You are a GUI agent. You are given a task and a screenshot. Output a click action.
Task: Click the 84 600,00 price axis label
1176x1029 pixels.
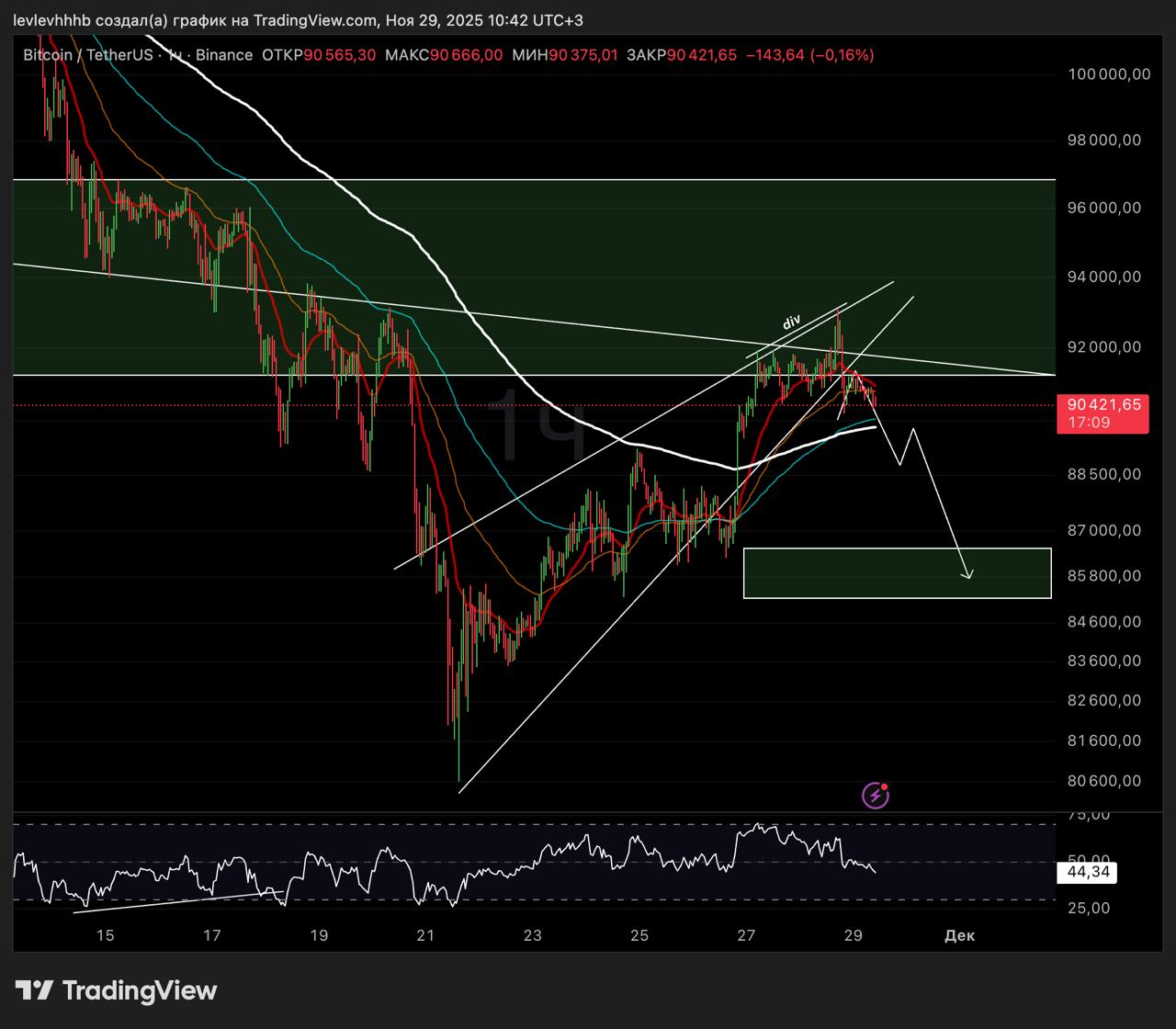[1105, 622]
